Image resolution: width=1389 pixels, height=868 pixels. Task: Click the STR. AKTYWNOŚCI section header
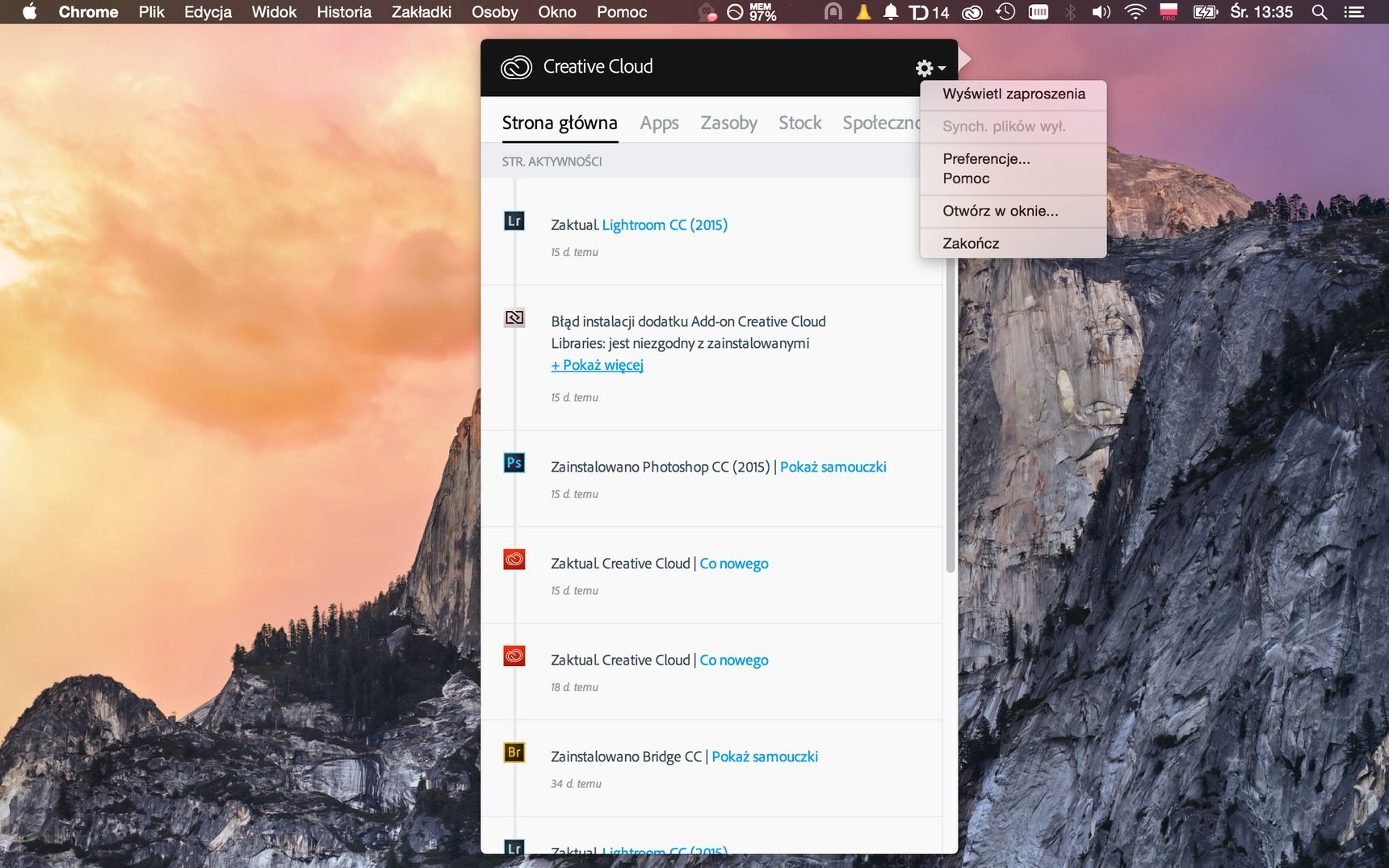coord(552,161)
